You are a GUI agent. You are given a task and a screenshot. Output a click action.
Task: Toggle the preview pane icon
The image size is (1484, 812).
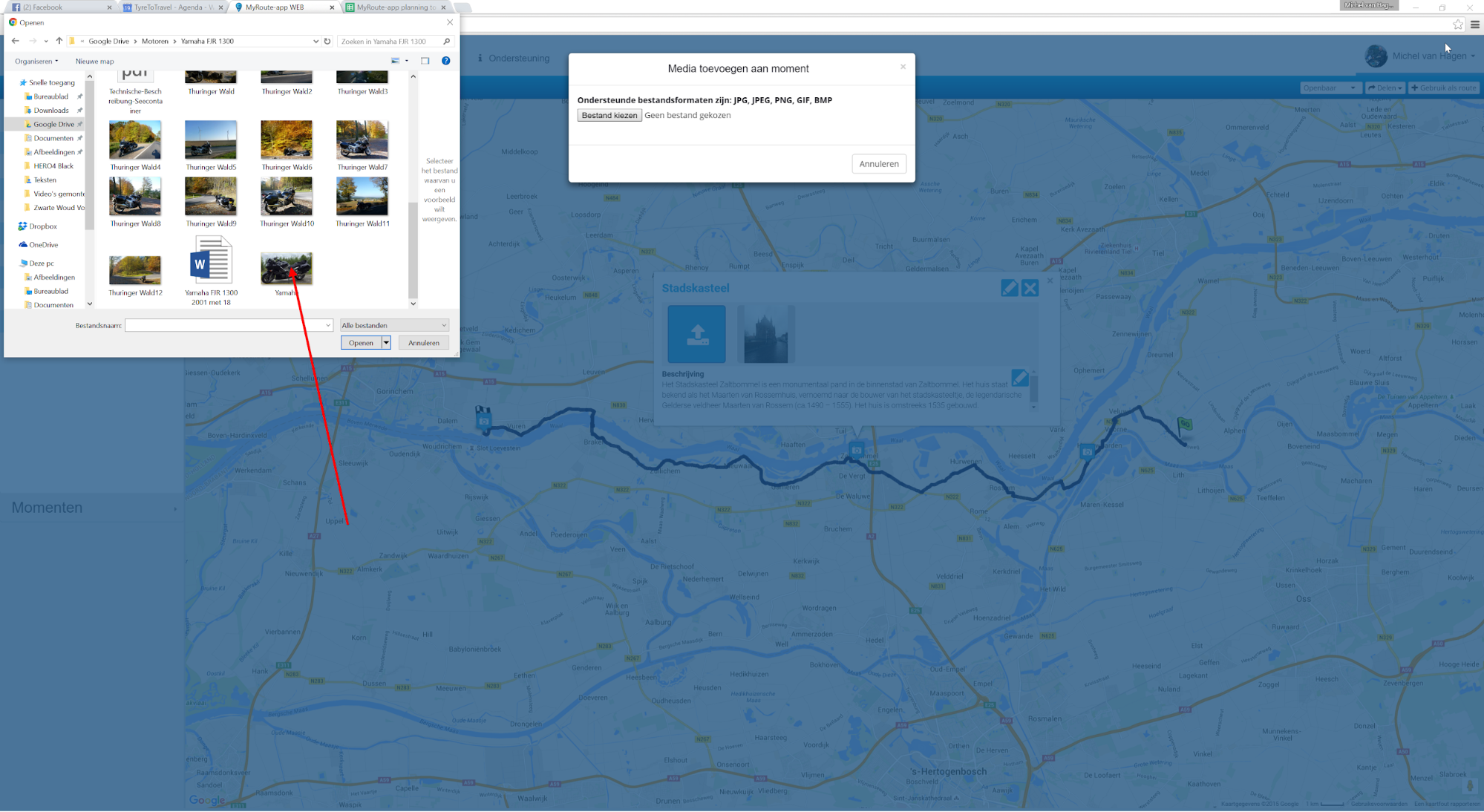pos(425,61)
